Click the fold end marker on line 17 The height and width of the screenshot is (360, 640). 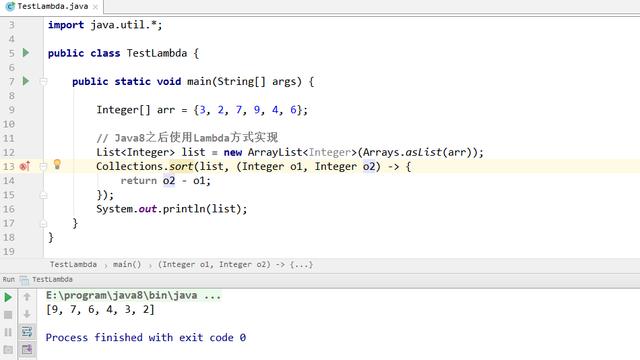coord(43,223)
